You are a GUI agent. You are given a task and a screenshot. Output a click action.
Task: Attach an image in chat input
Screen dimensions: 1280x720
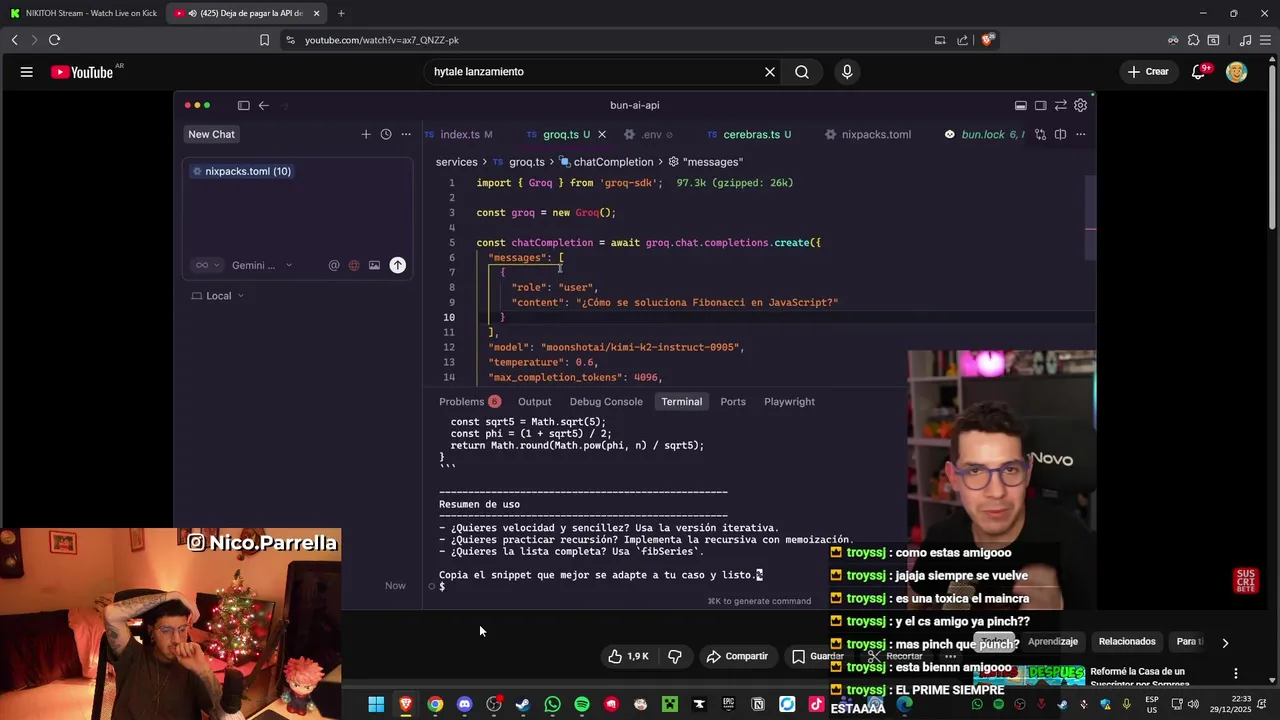click(x=374, y=265)
